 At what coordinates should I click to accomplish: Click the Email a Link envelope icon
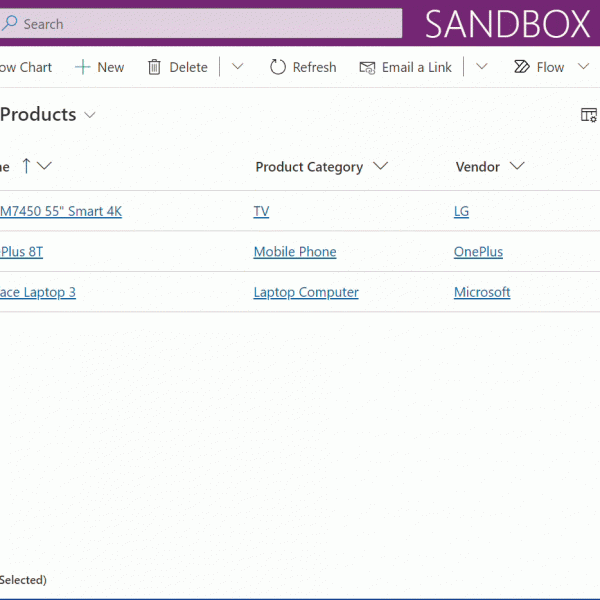point(367,68)
